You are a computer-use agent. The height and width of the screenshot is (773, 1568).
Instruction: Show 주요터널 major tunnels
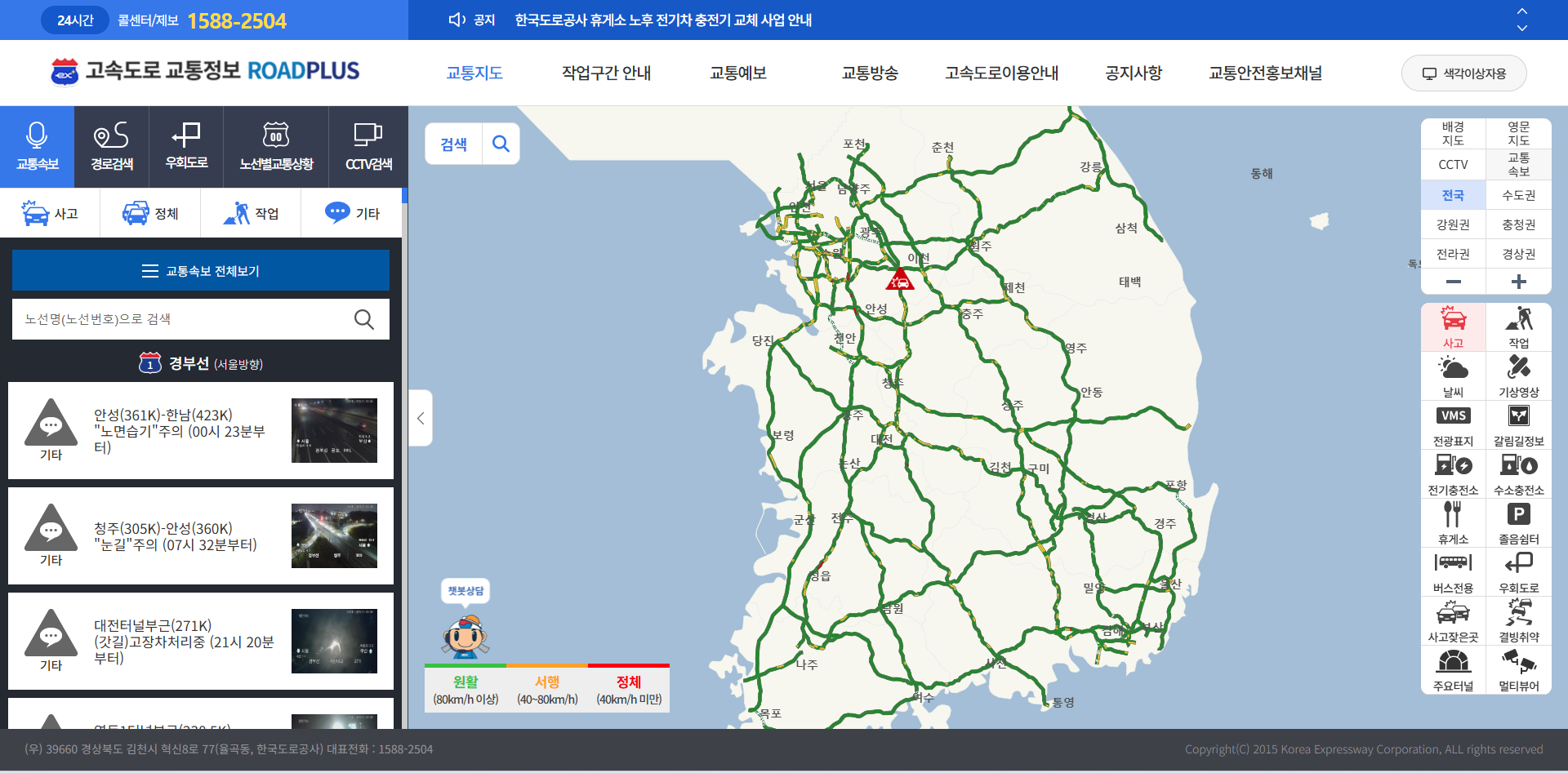[x=1453, y=670]
